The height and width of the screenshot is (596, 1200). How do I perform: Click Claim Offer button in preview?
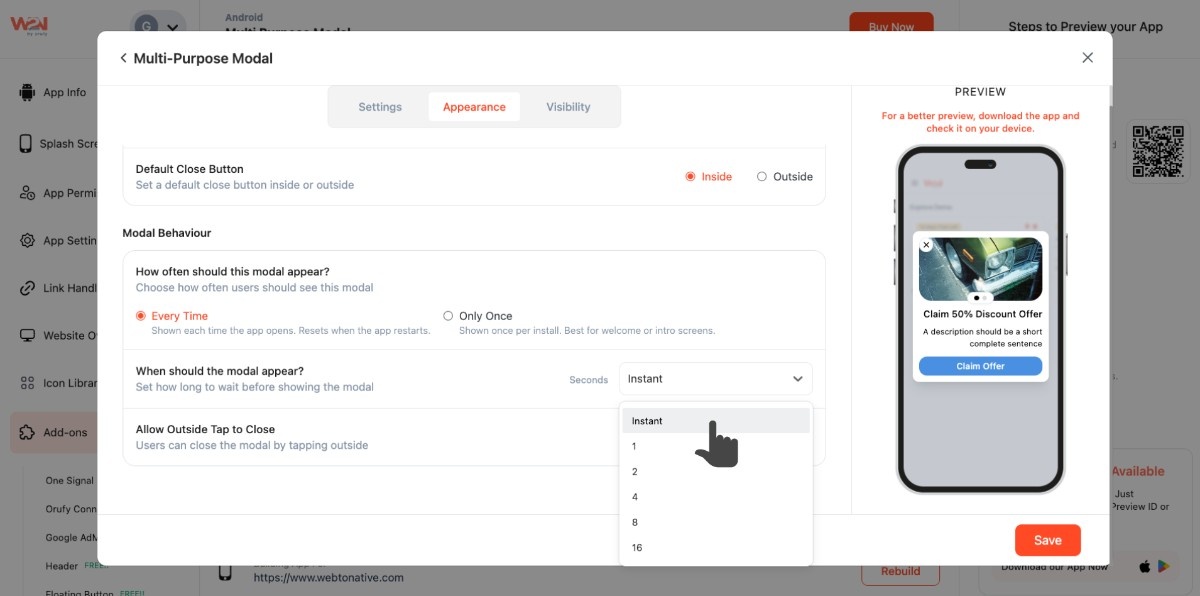980,366
